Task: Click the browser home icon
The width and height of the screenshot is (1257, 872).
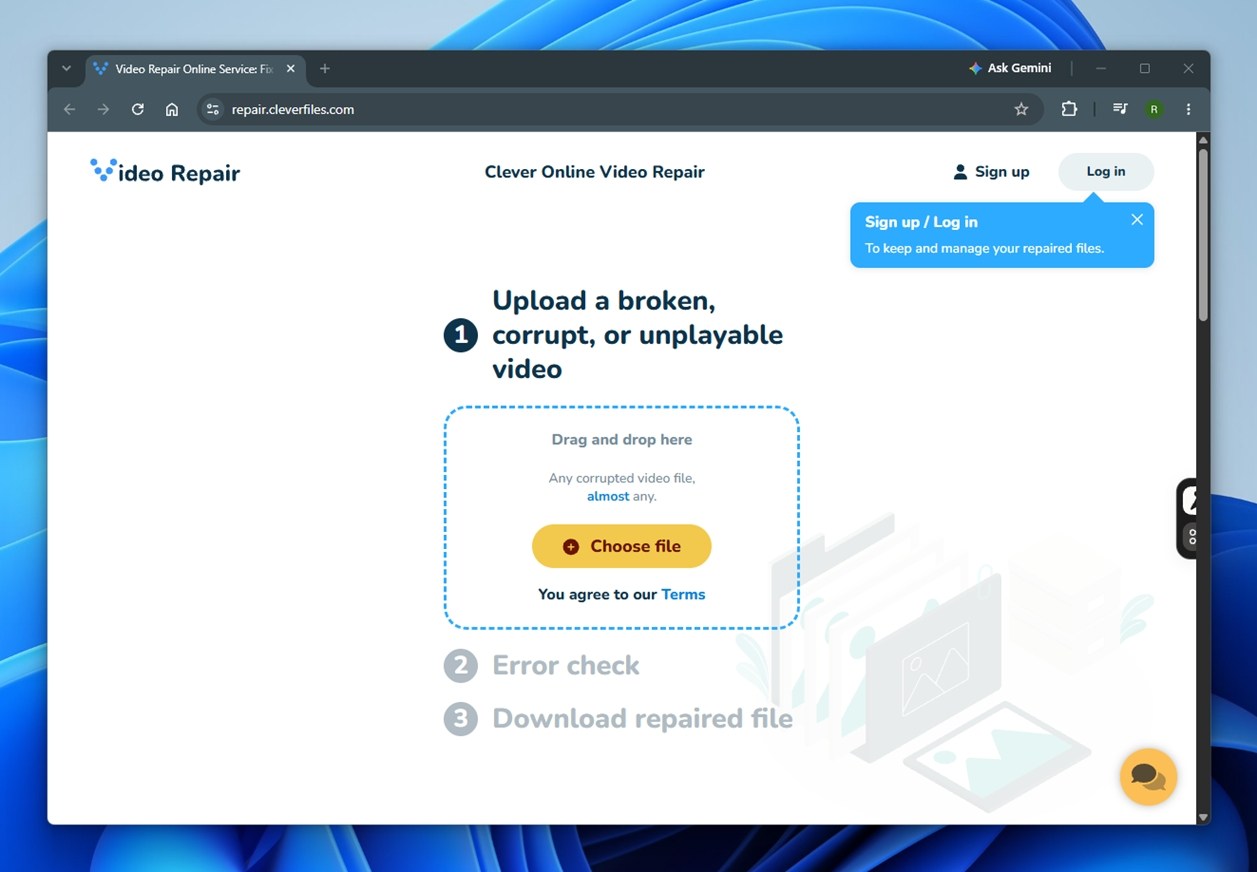Action: (172, 109)
